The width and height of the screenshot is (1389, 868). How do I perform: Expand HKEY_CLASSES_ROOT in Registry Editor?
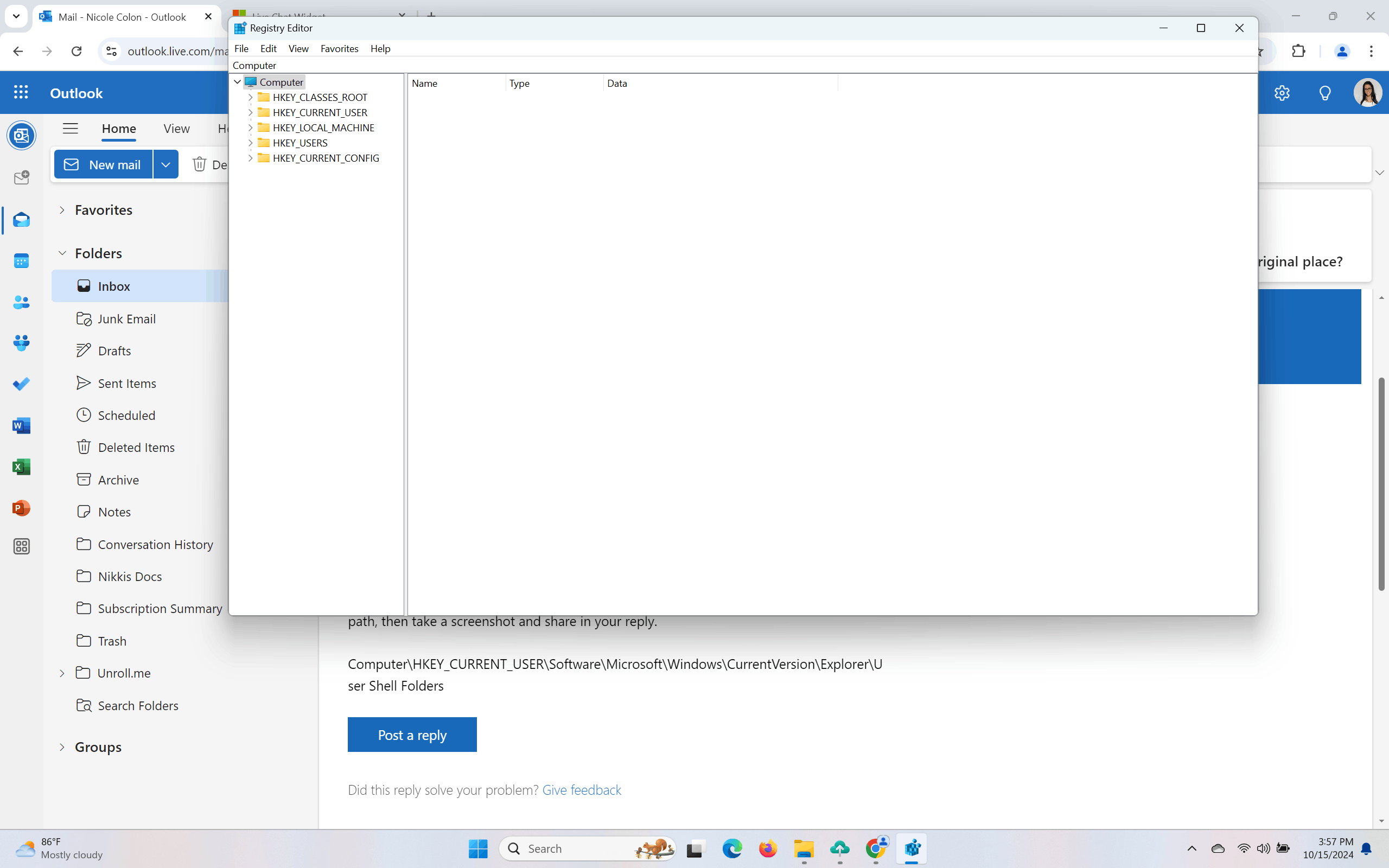(250, 97)
